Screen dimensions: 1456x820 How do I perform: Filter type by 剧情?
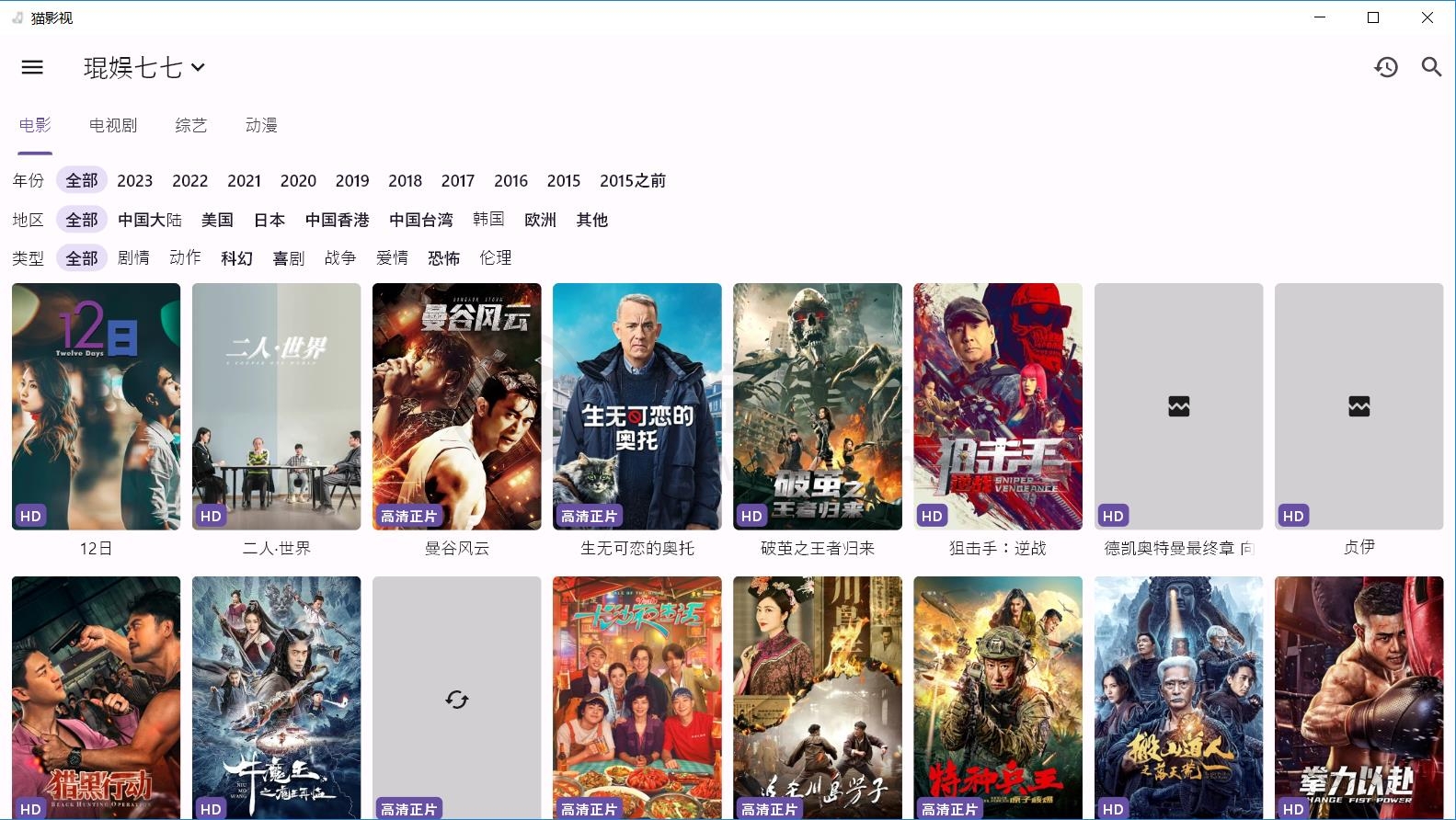click(133, 257)
